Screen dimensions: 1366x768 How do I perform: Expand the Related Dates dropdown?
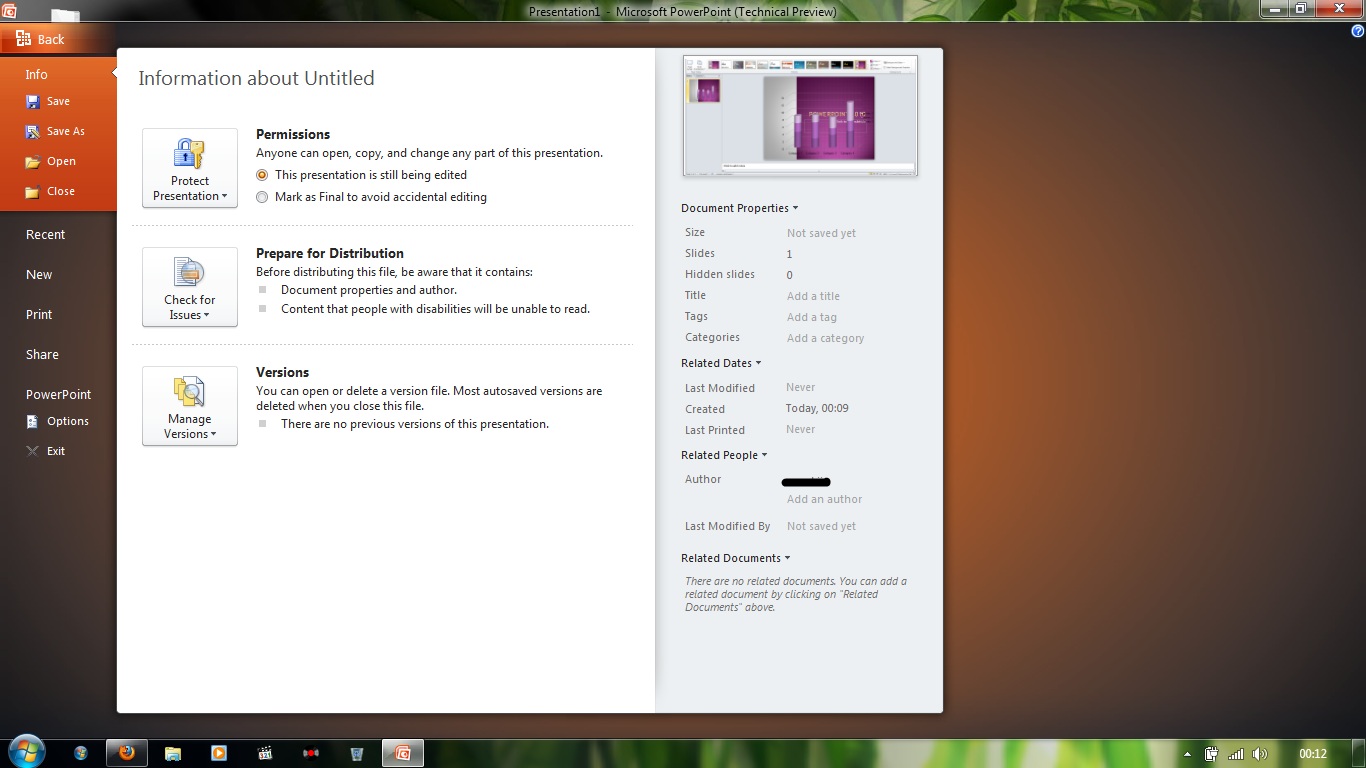[721, 363]
